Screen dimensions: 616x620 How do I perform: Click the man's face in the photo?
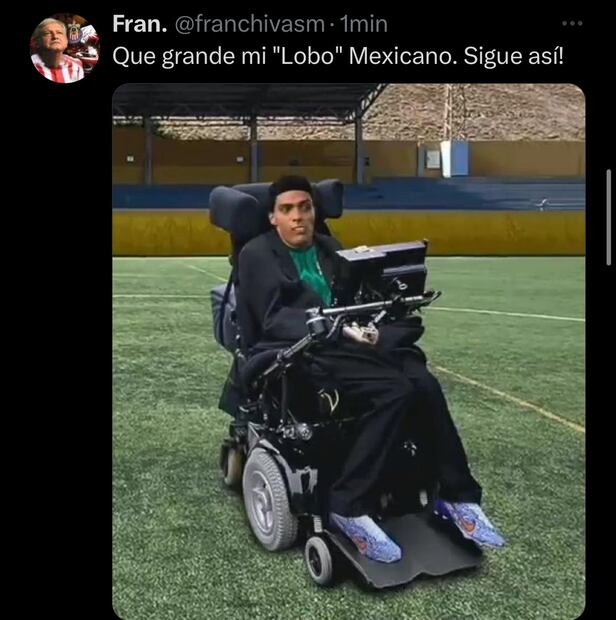point(295,218)
